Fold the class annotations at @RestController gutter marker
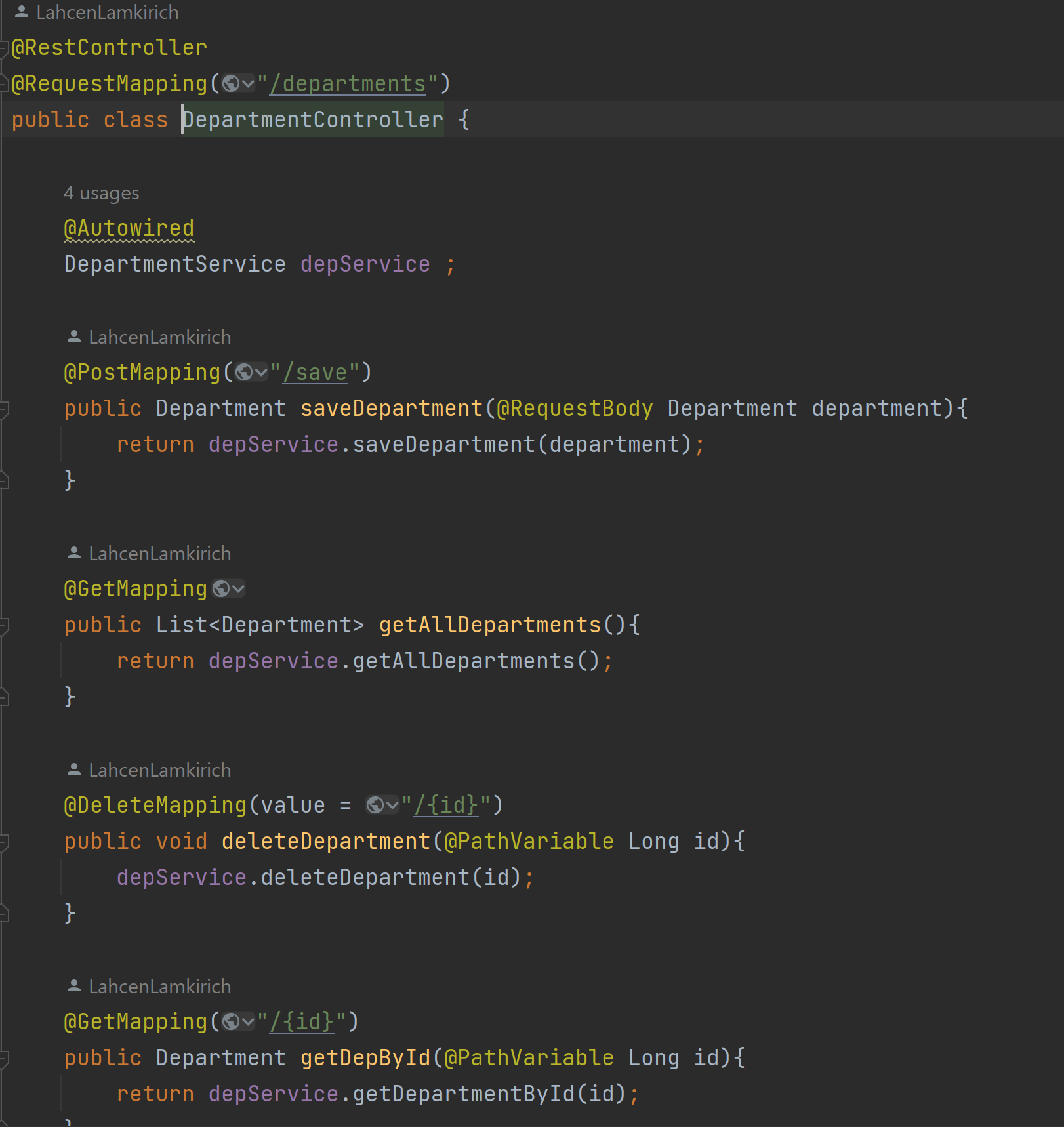The width and height of the screenshot is (1064, 1127). [3, 49]
